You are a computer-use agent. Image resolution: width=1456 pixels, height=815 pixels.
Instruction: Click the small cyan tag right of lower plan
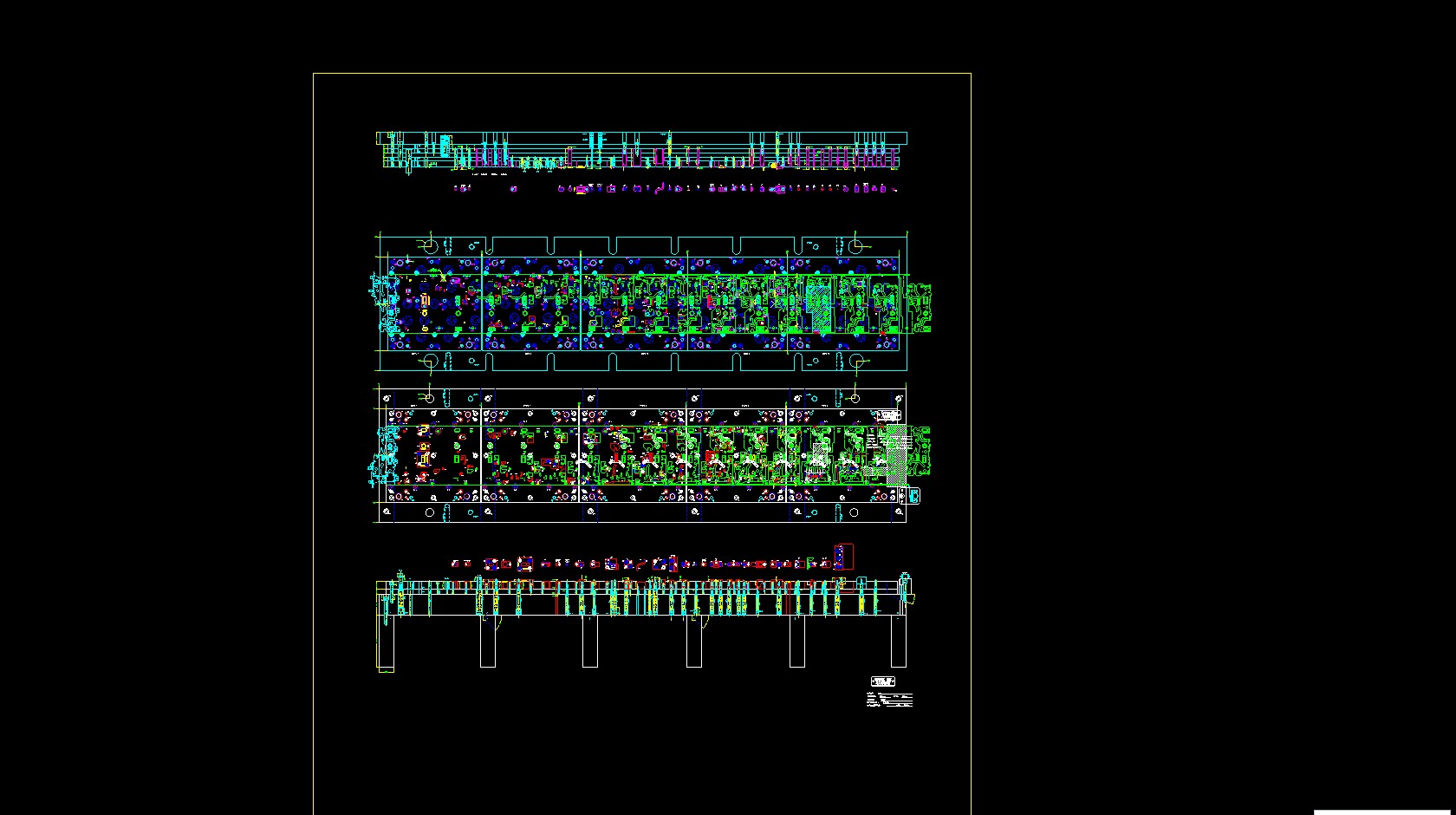click(913, 496)
